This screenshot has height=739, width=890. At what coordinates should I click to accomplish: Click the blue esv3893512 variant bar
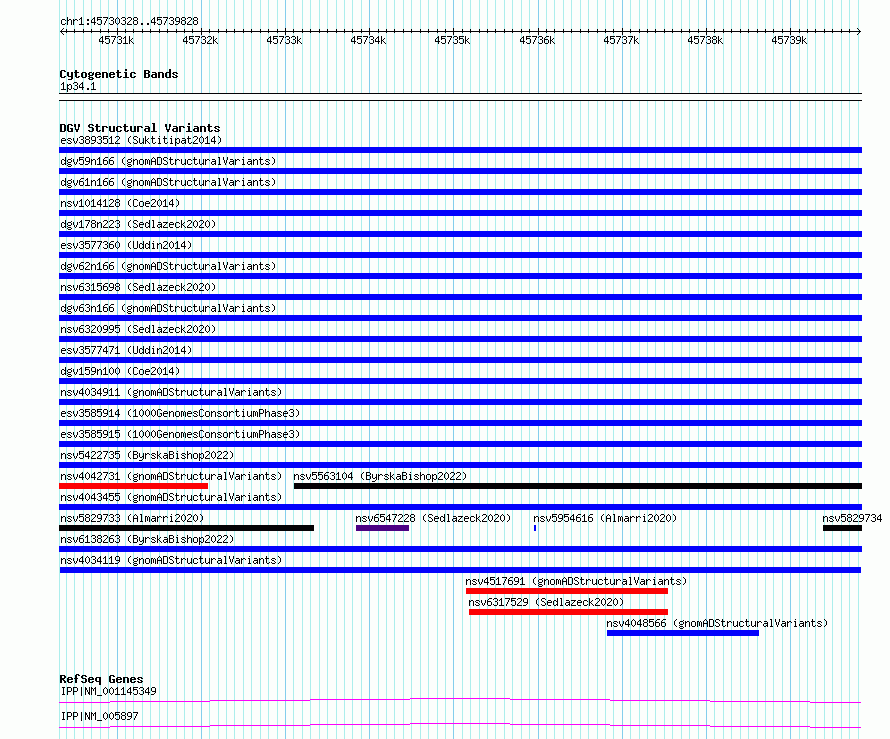(460, 150)
